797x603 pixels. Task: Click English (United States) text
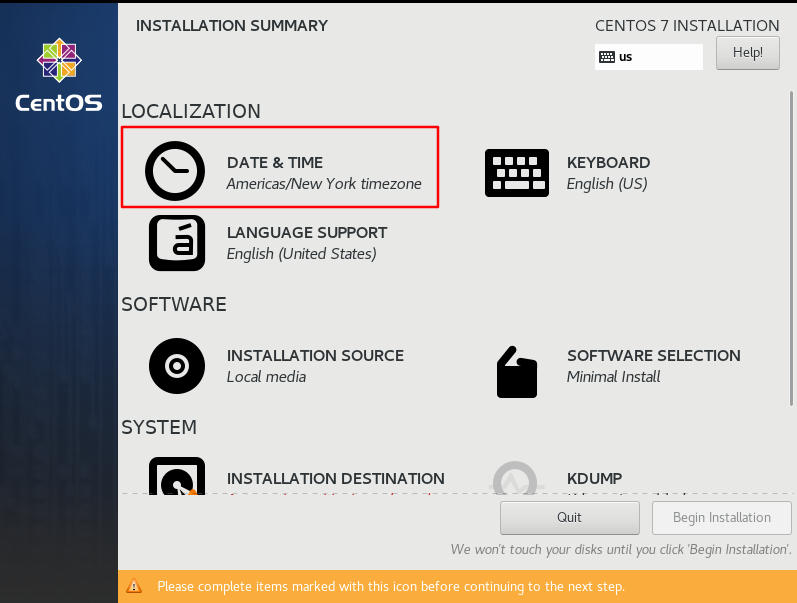(x=301, y=254)
